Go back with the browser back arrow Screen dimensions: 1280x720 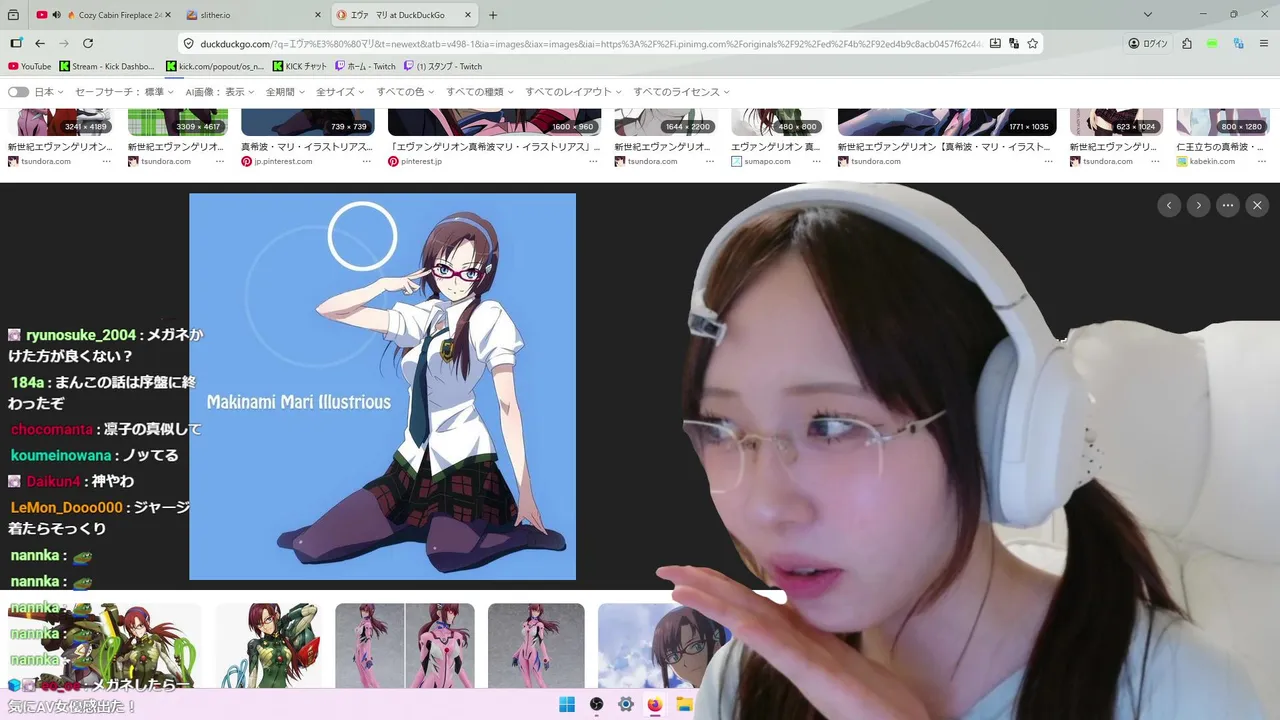40,43
